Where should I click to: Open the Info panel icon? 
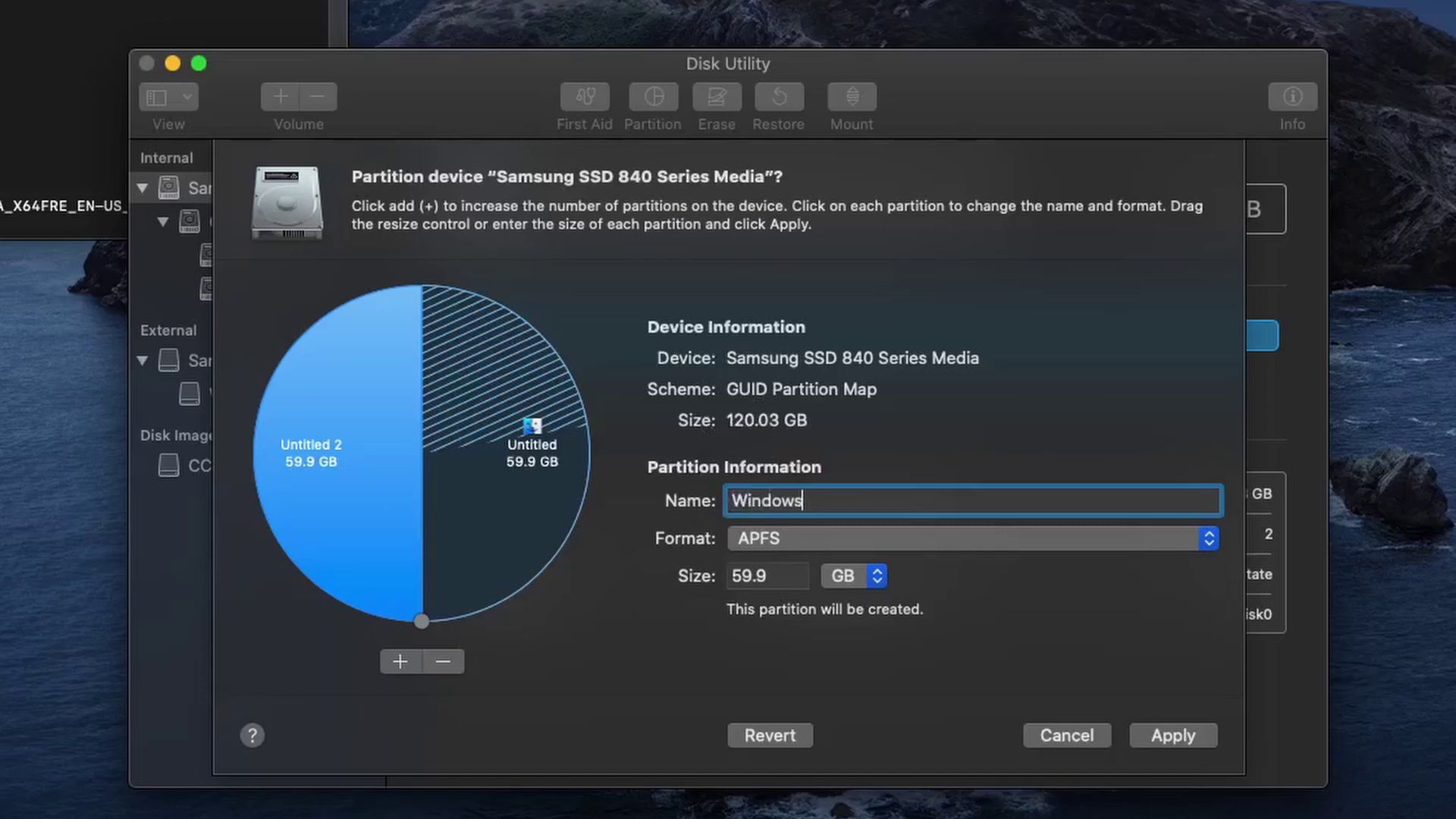click(1292, 97)
